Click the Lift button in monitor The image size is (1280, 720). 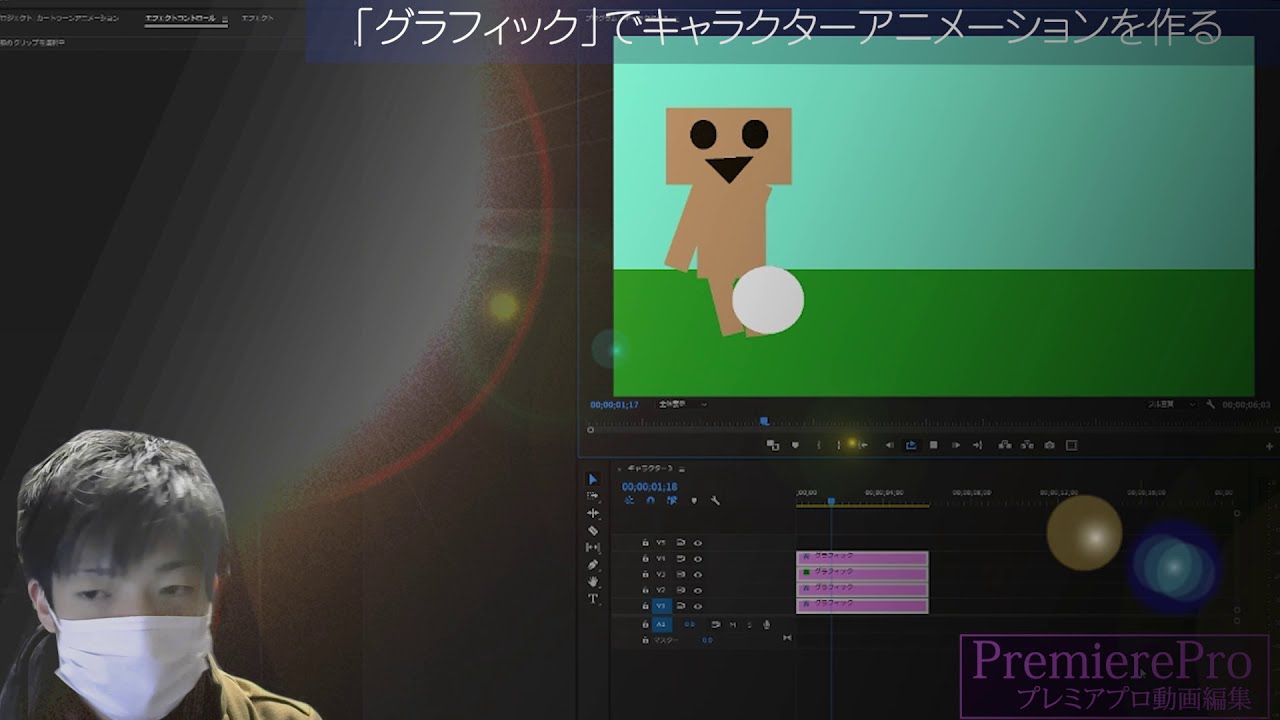[x=1004, y=444]
